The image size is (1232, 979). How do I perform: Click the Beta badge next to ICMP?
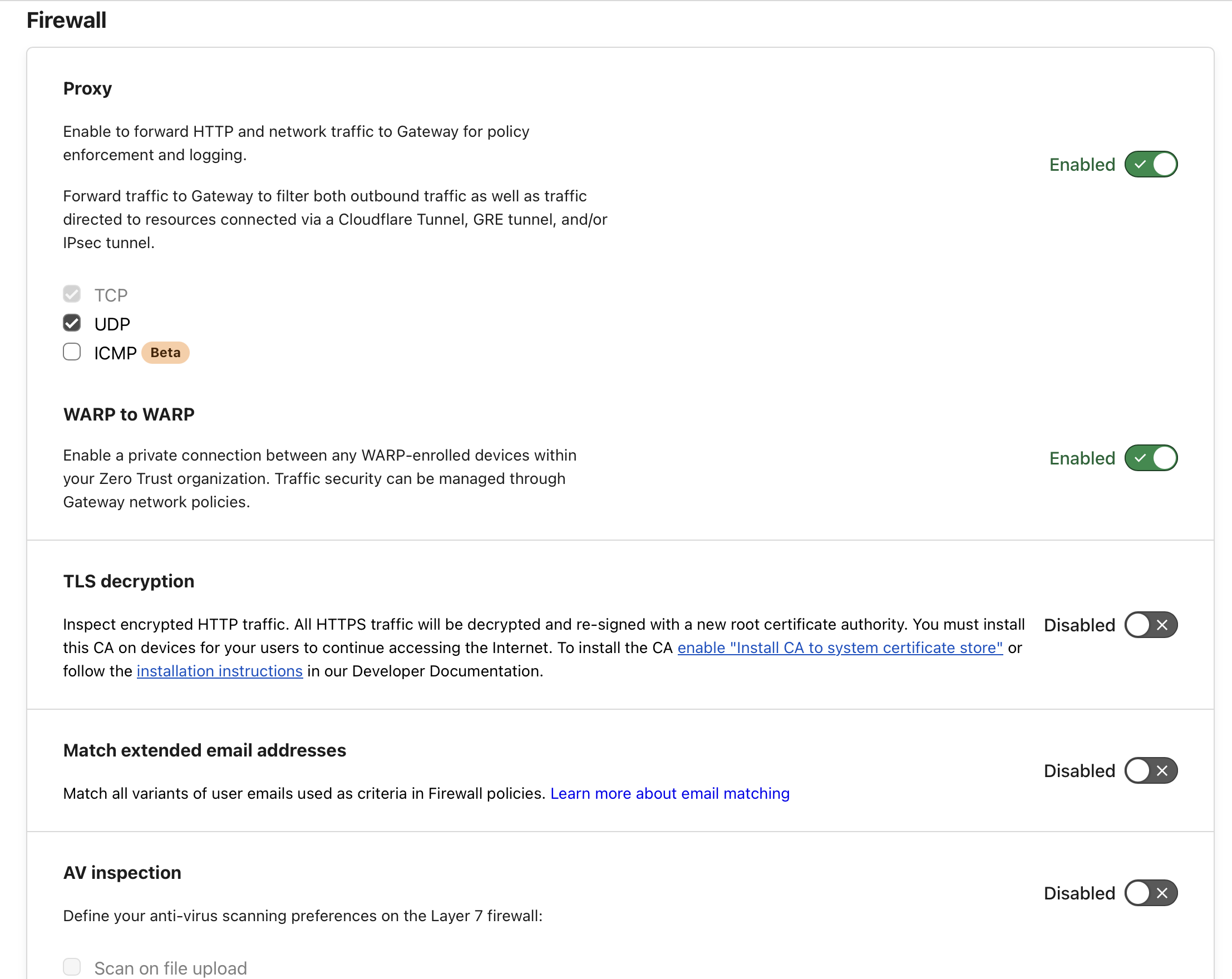[165, 353]
